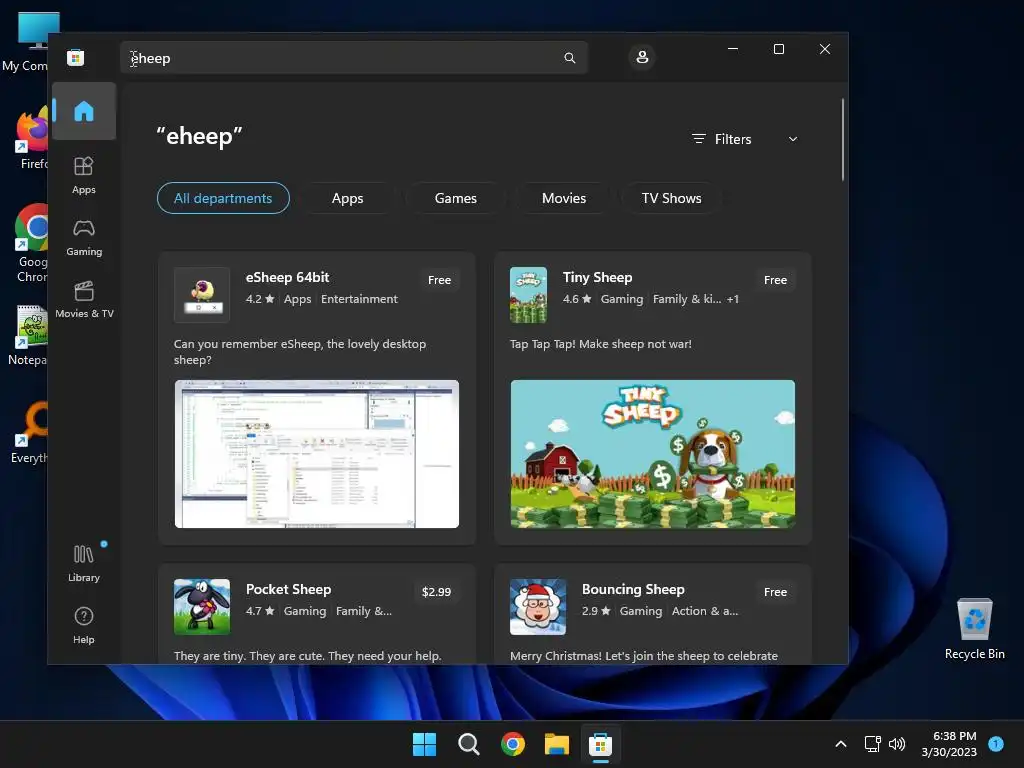Image resolution: width=1024 pixels, height=768 pixels.
Task: Select the Apps department filter
Action: [x=347, y=198]
